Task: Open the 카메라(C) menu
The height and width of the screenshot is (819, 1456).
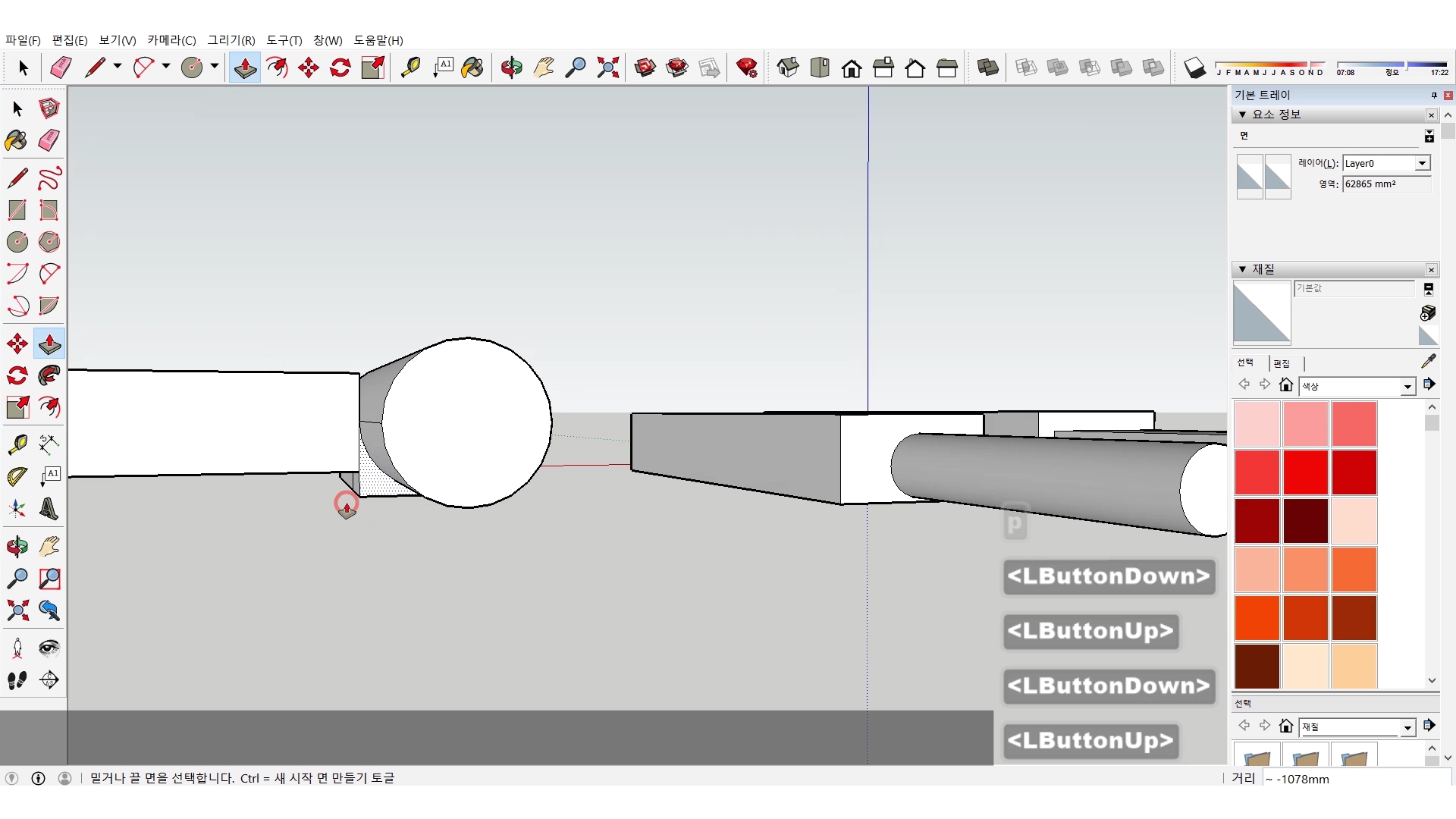Action: [x=171, y=40]
